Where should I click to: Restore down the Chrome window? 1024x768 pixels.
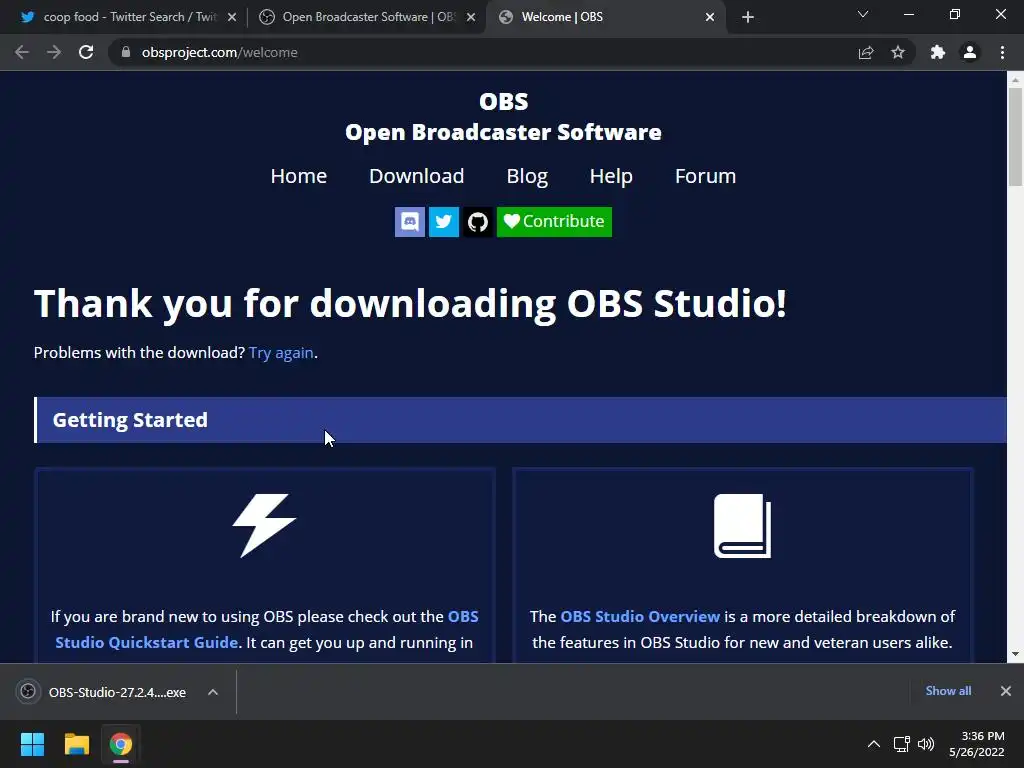[955, 14]
